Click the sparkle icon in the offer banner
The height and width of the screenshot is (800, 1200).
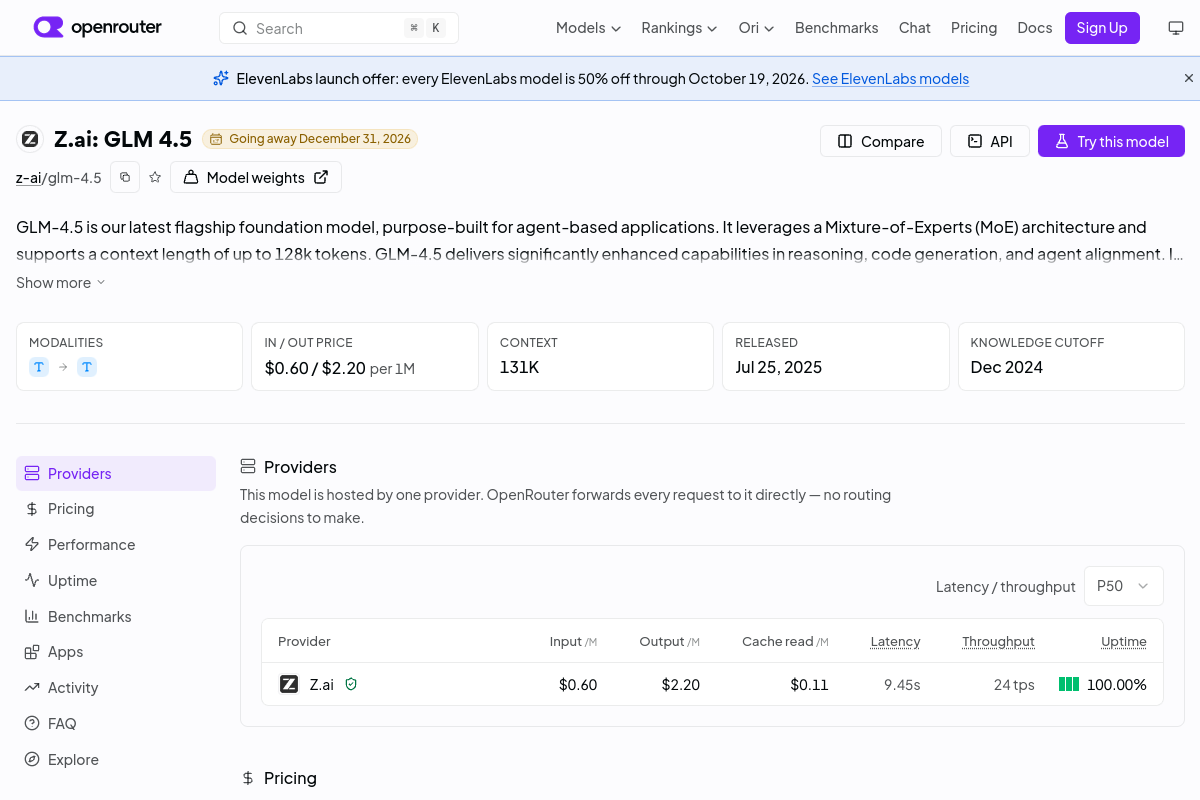pyautogui.click(x=221, y=78)
